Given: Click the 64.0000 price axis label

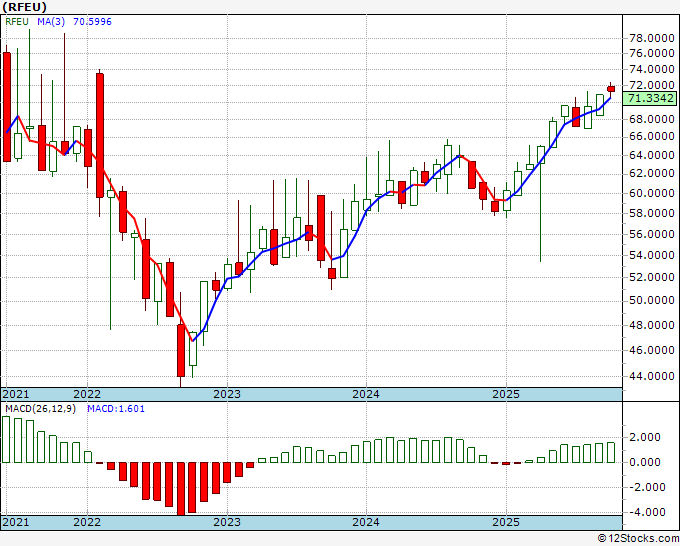Looking at the screenshot, I should point(651,155).
